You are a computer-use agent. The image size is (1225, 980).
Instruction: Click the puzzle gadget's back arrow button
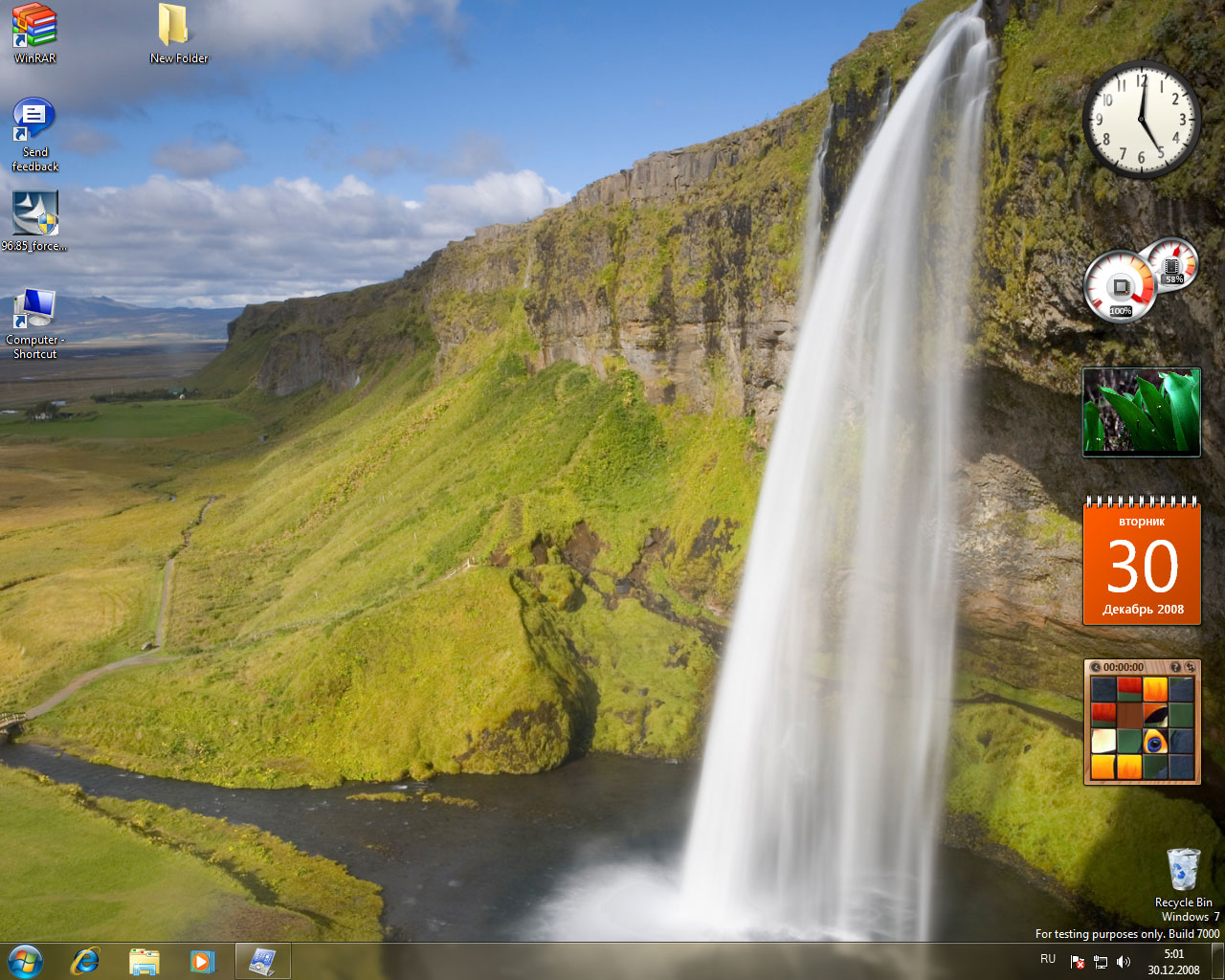1096,667
